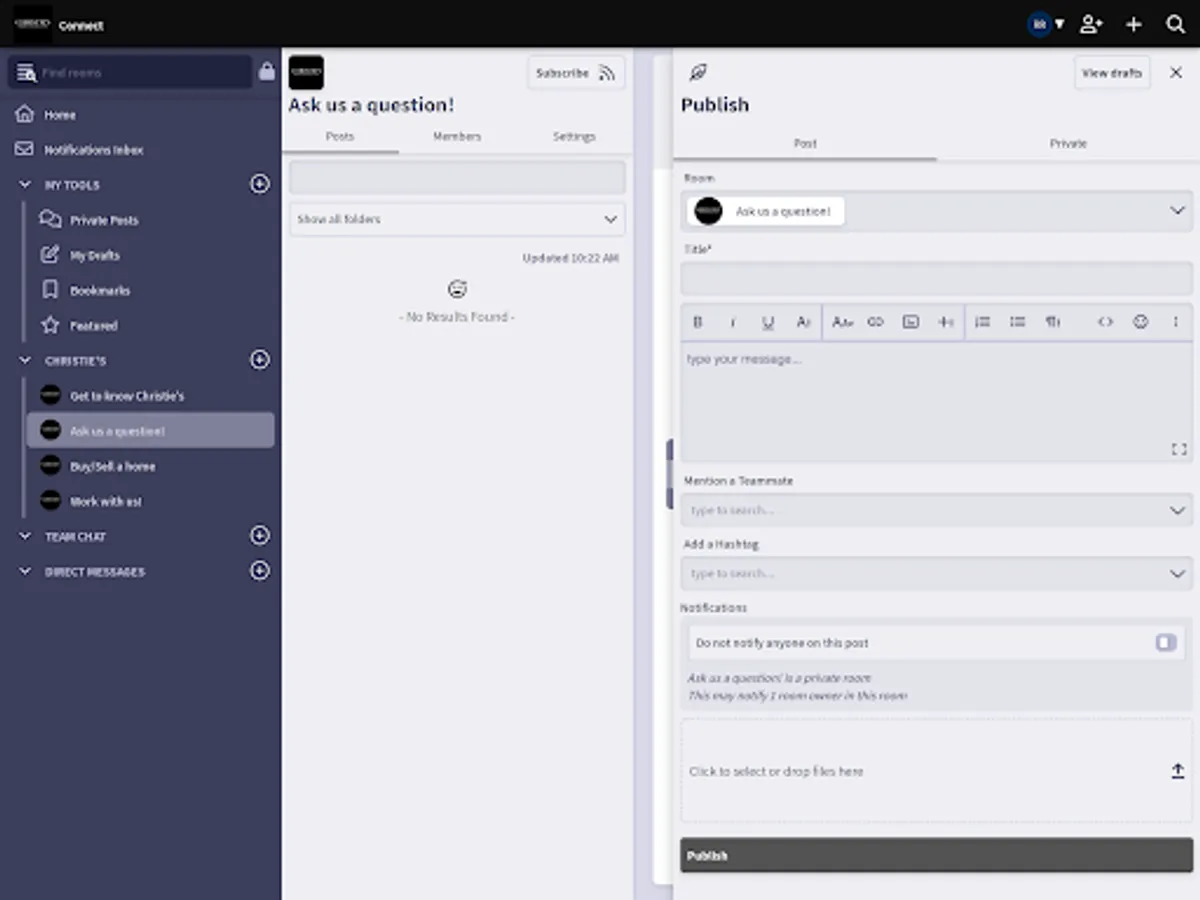1200x900 pixels.
Task: Close the Publish panel
Action: tap(1176, 73)
